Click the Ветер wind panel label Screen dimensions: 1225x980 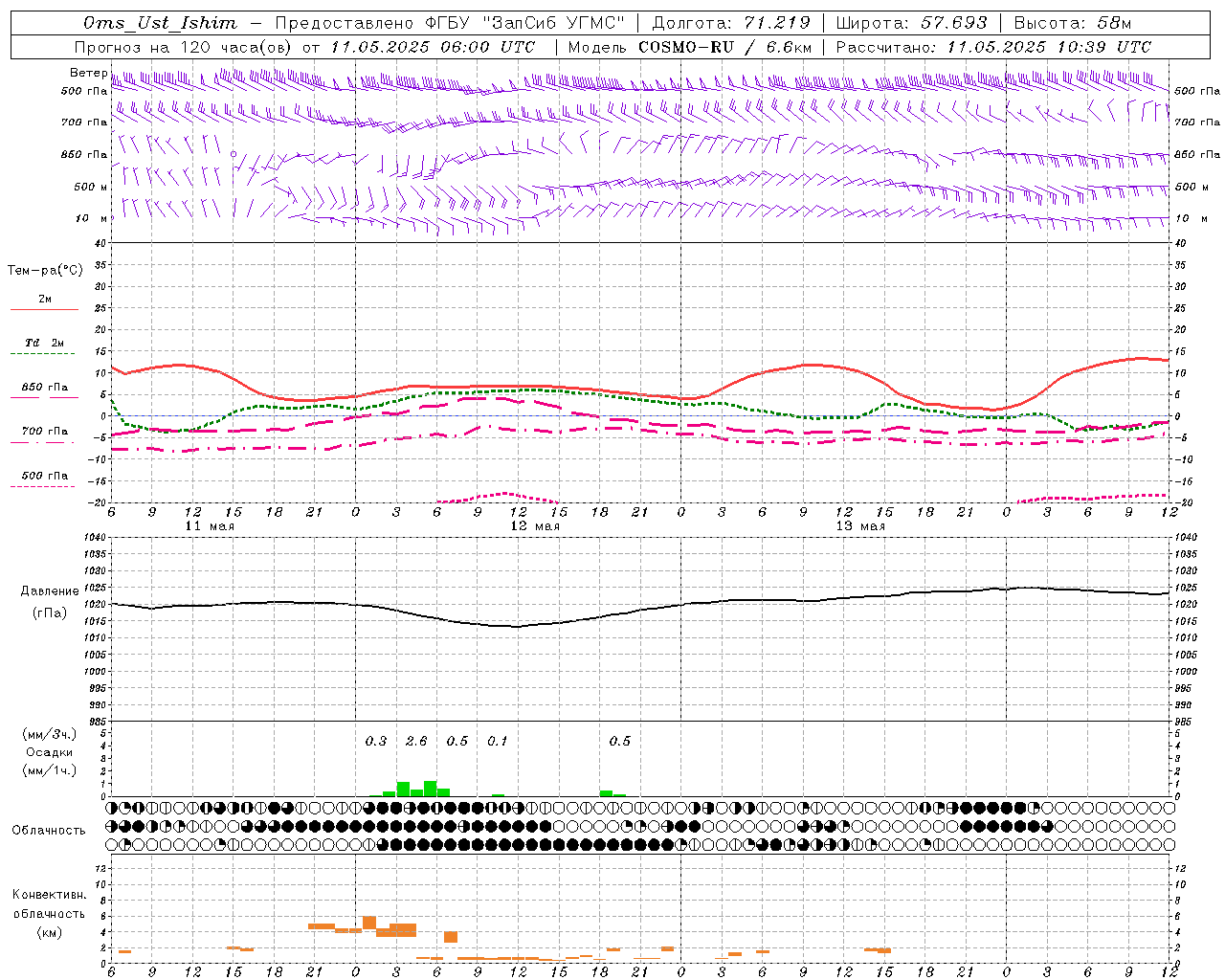(88, 73)
